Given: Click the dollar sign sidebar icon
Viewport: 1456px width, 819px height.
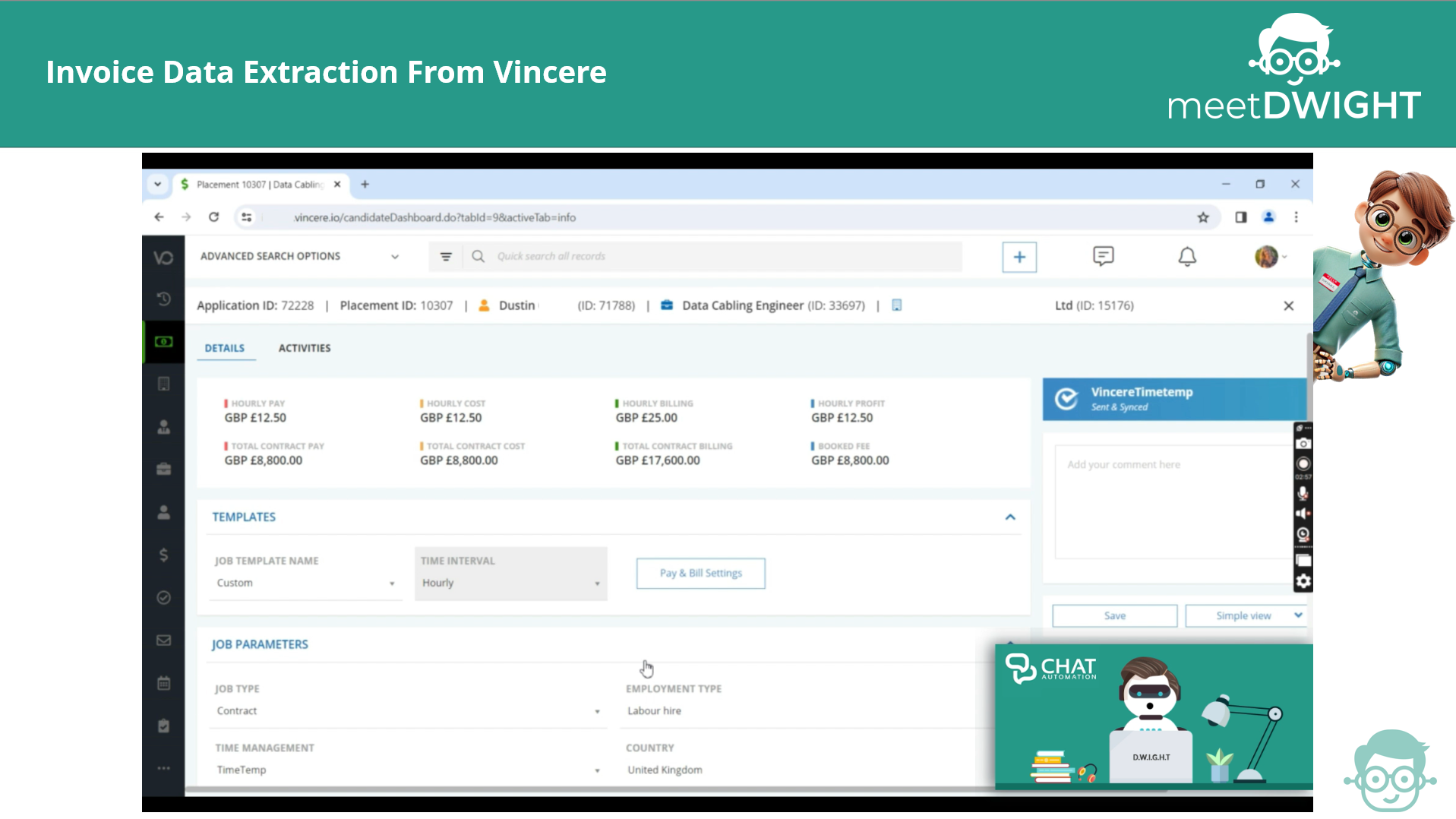Looking at the screenshot, I should pyautogui.click(x=163, y=555).
